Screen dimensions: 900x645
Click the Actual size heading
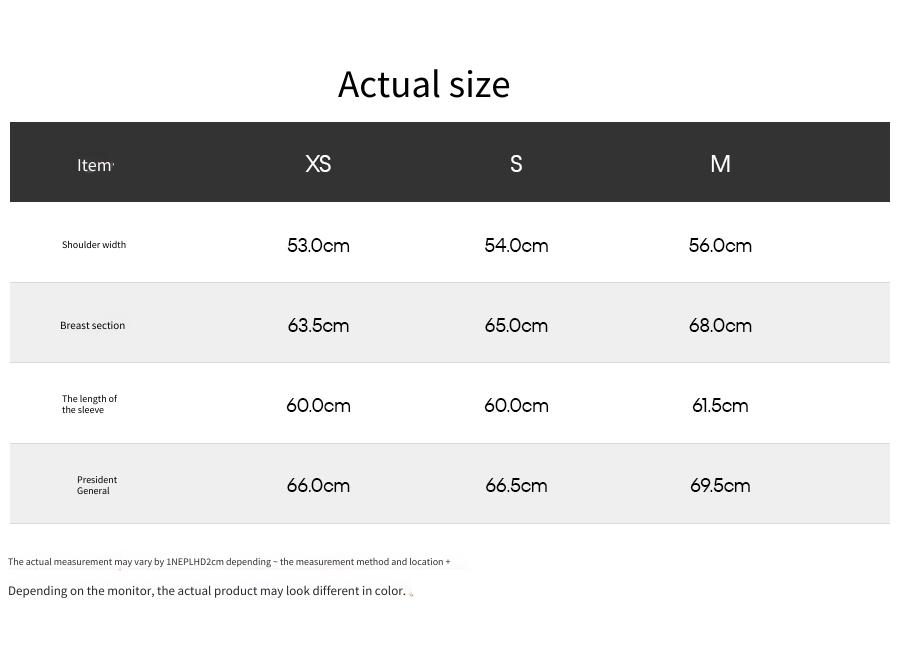424,84
